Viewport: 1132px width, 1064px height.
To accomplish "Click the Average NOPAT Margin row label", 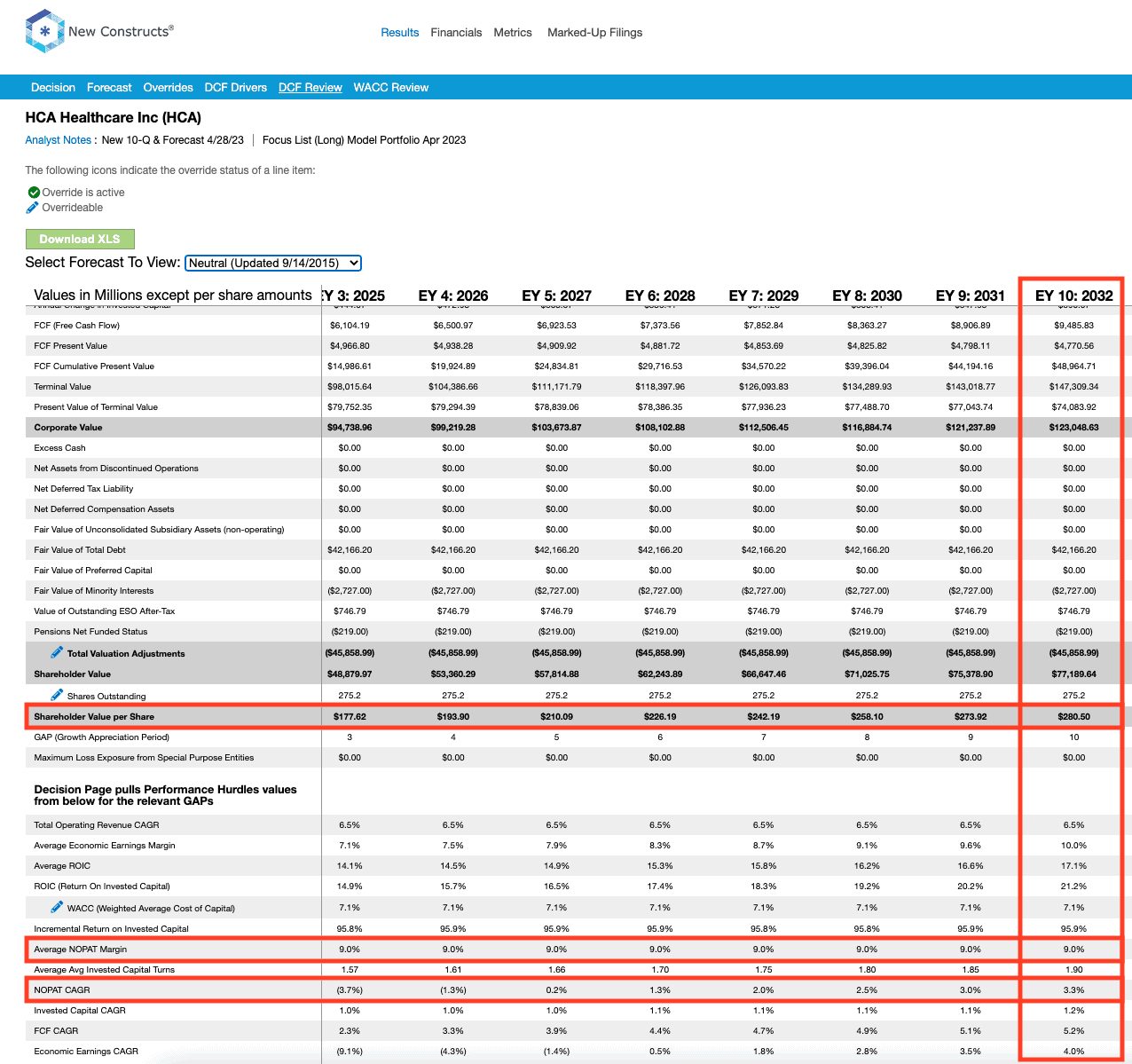I will [x=81, y=950].
